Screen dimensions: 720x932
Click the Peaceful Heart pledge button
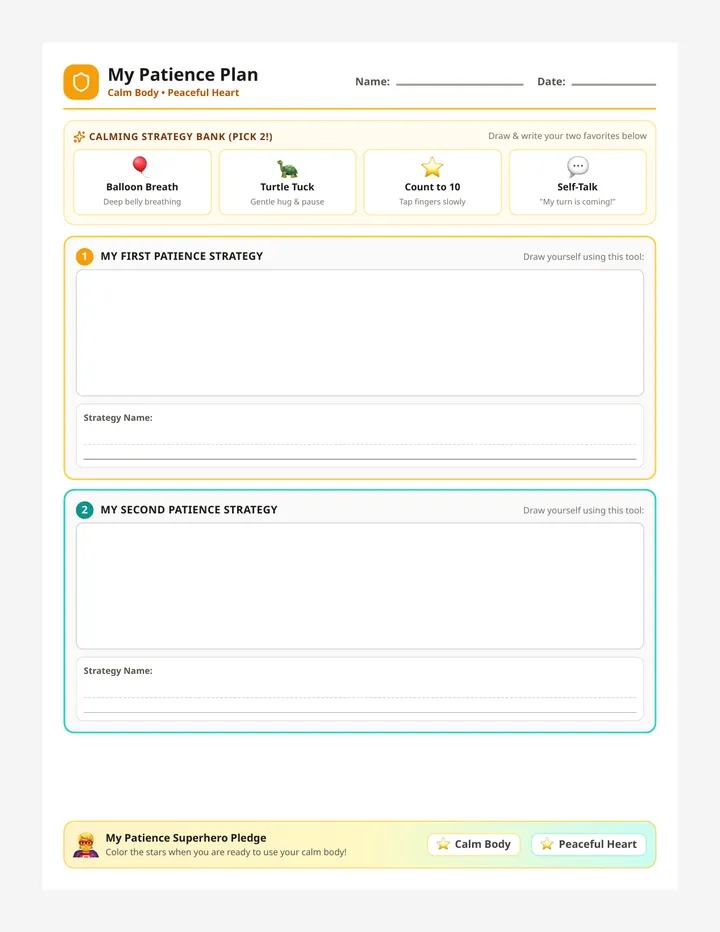(x=589, y=844)
